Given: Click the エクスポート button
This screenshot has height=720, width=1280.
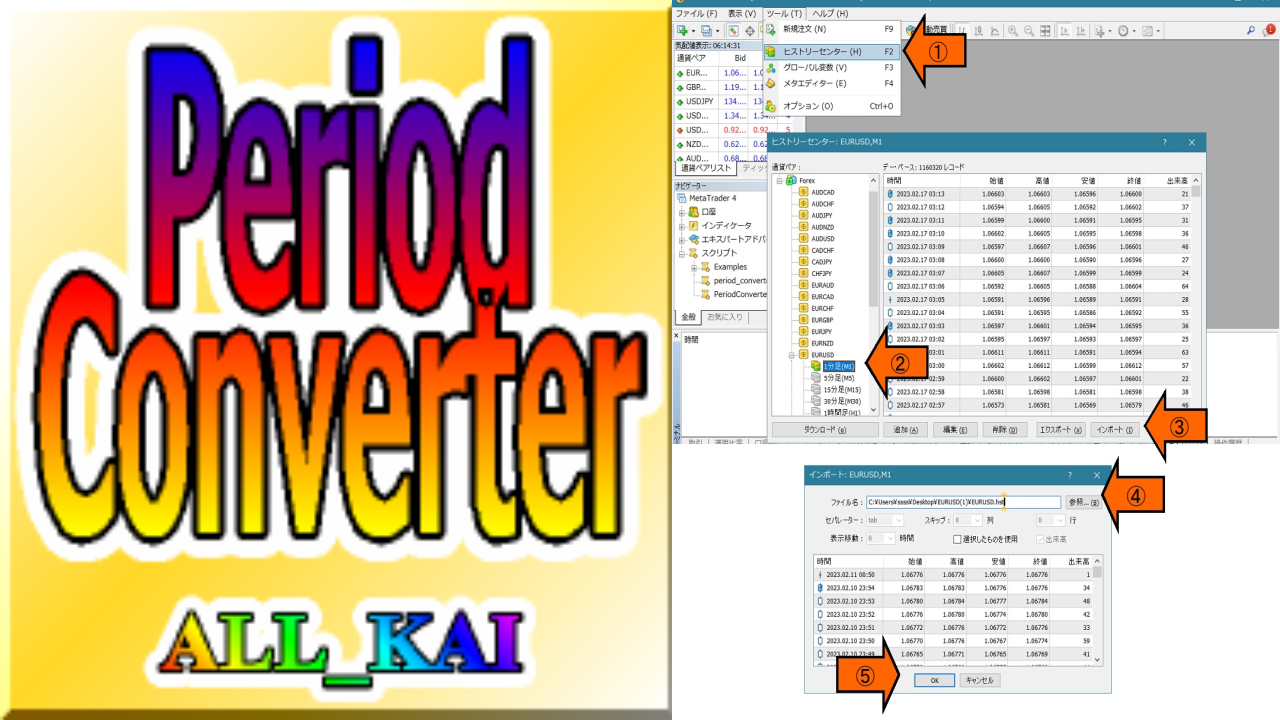Looking at the screenshot, I should 1060,429.
